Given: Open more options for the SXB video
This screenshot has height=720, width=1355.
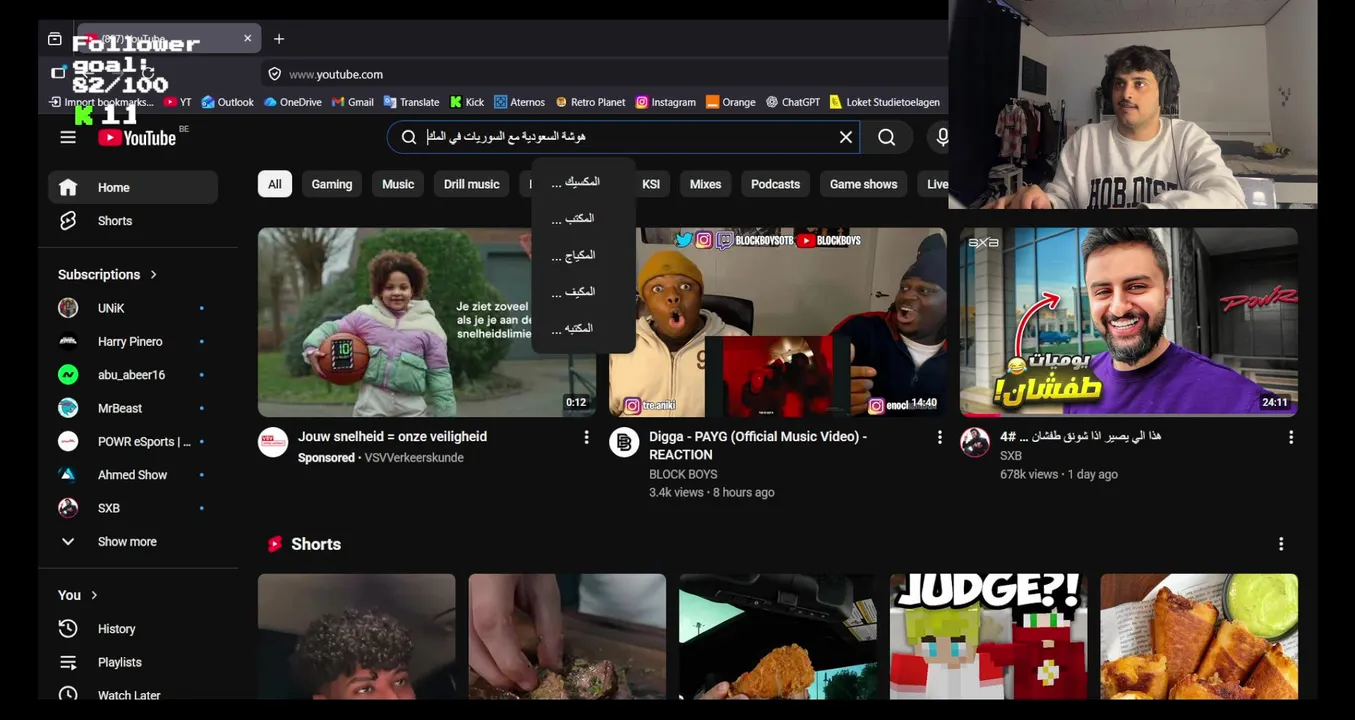Looking at the screenshot, I should coord(1291,437).
